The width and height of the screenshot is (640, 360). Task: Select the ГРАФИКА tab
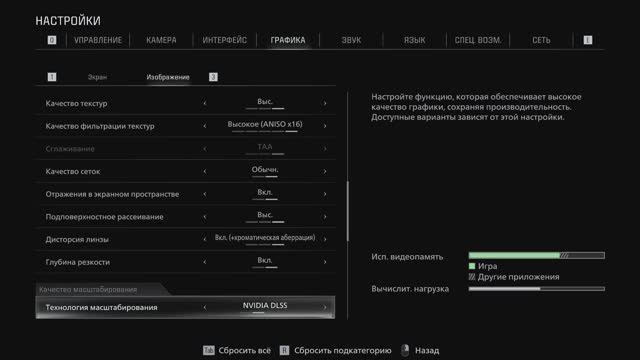(288, 40)
